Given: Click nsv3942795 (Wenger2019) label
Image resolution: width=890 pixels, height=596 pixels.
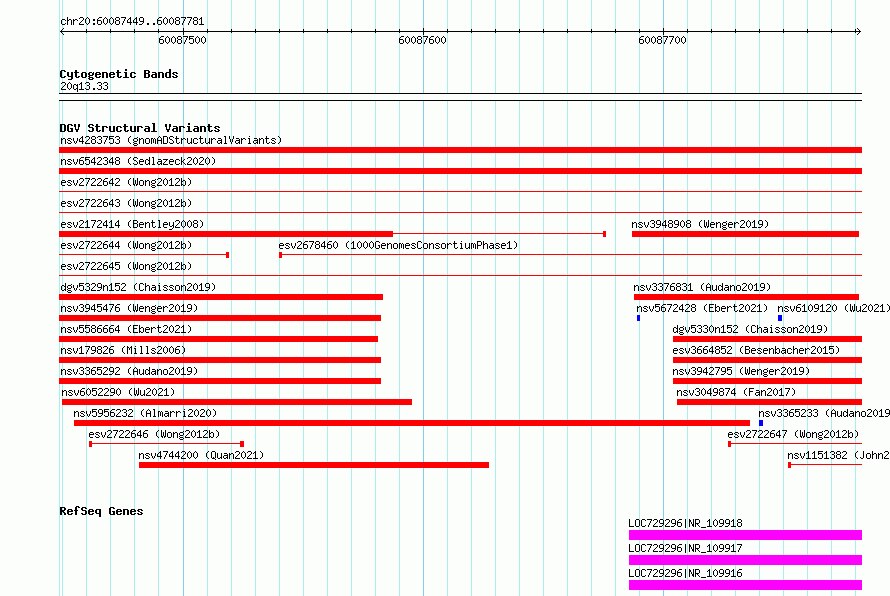Looking at the screenshot, I should click(741, 371).
